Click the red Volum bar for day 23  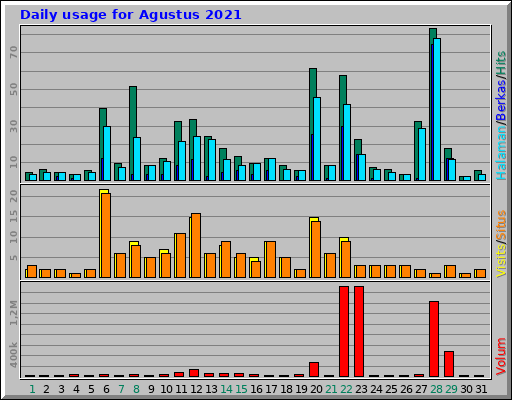point(359,331)
